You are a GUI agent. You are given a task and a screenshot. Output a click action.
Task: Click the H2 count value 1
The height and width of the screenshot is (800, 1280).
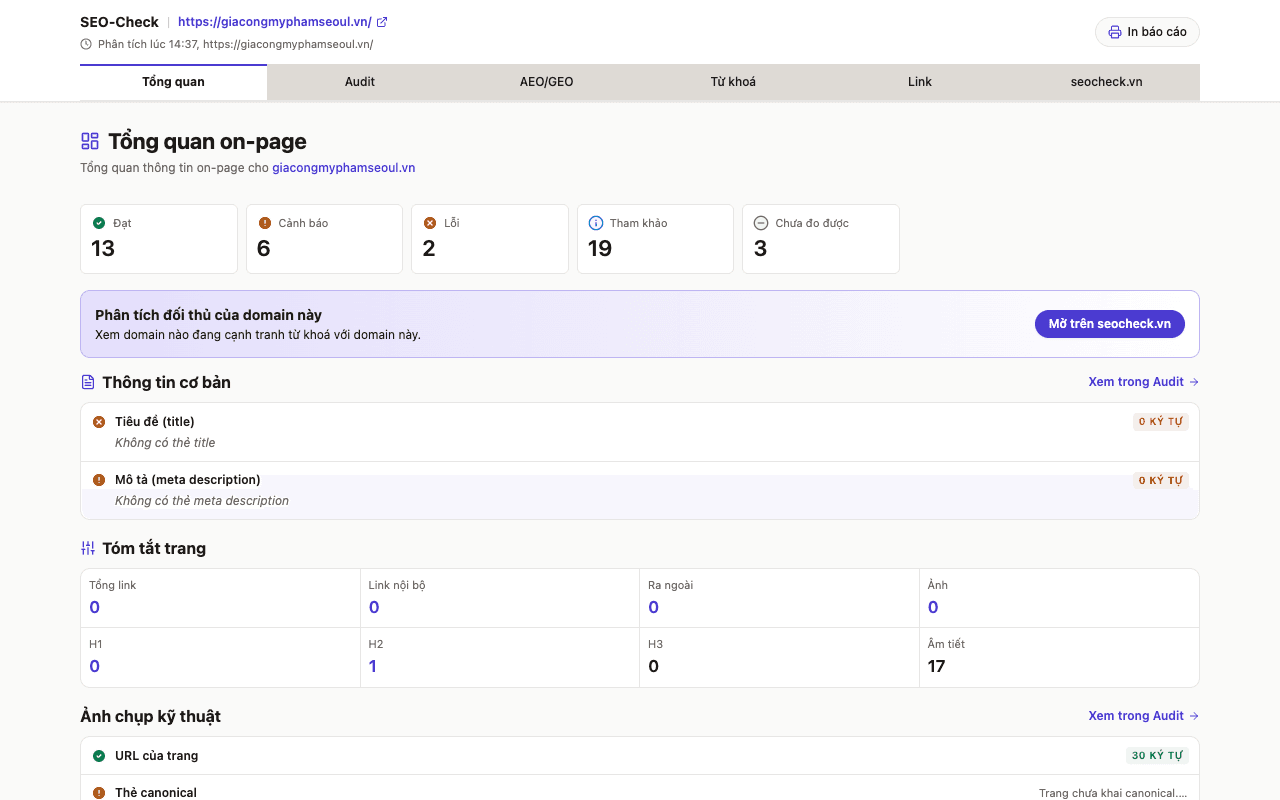373,666
